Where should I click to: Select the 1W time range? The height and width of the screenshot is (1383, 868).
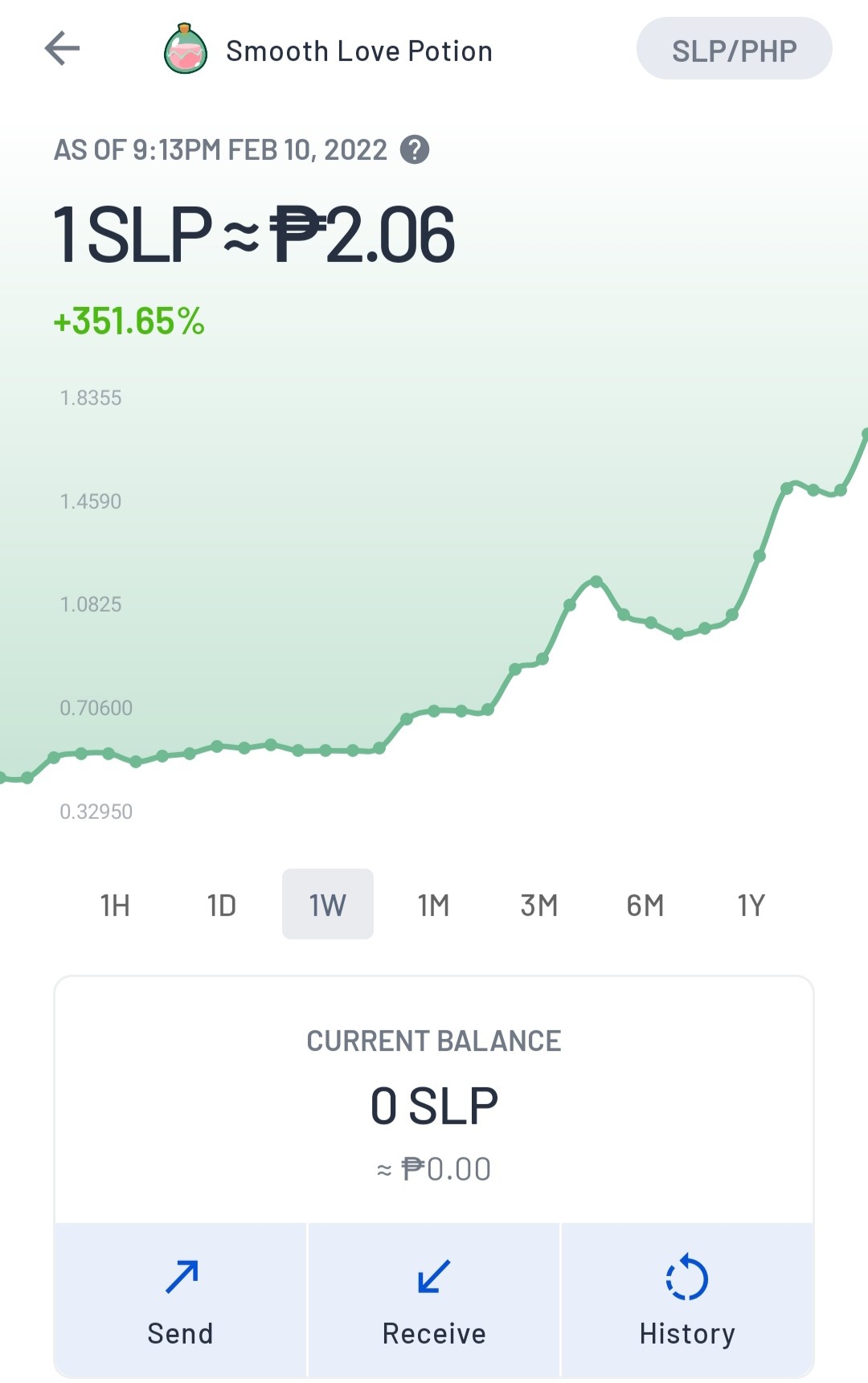point(328,904)
